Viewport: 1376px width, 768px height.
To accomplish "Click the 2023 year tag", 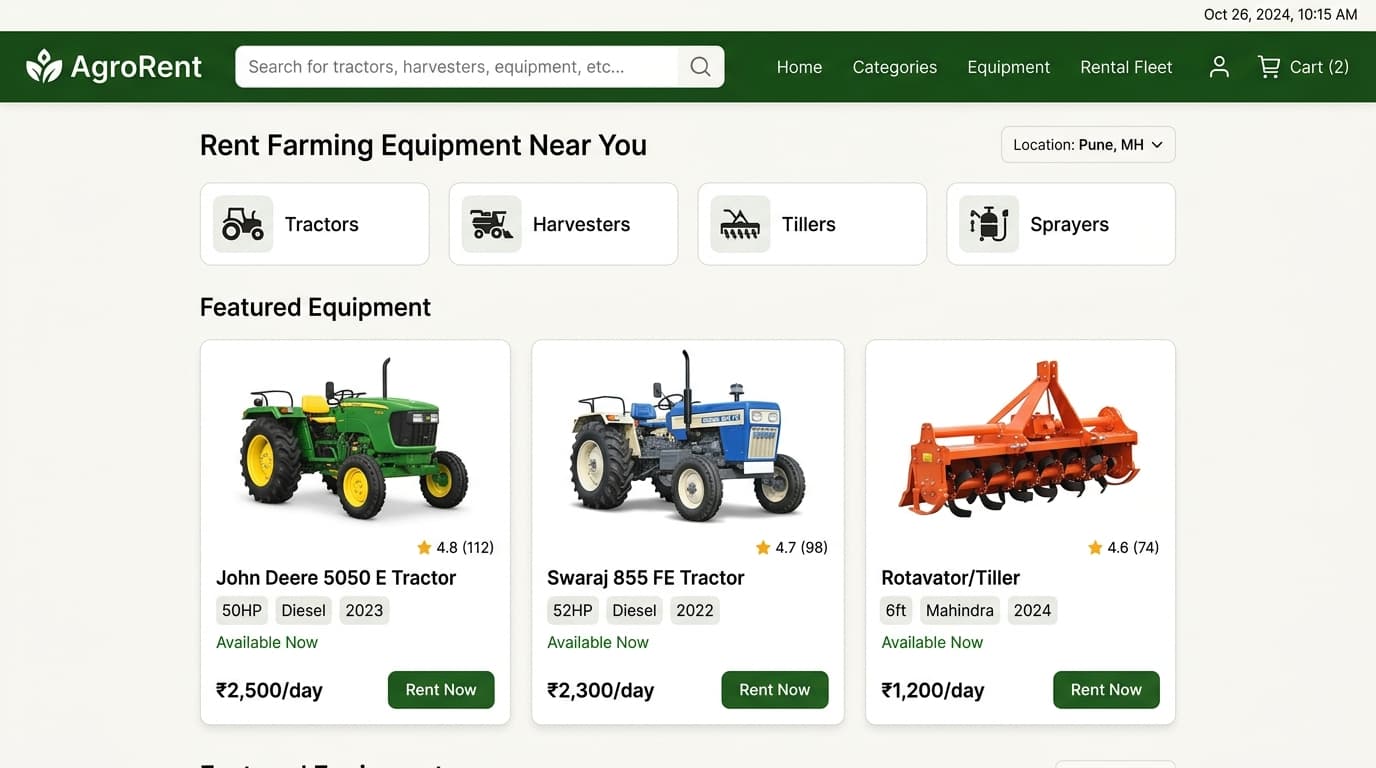I will click(364, 610).
